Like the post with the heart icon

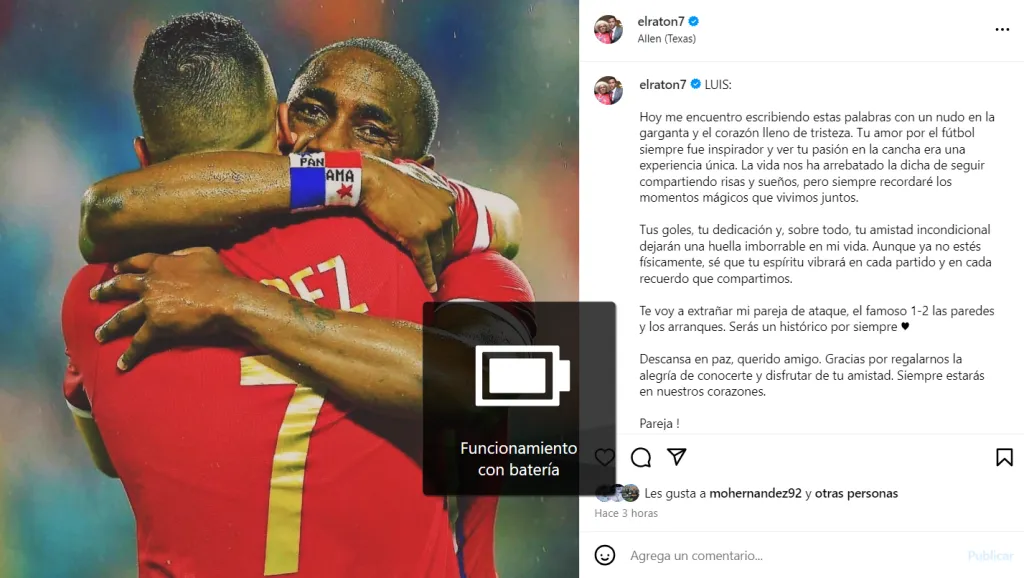[605, 457]
